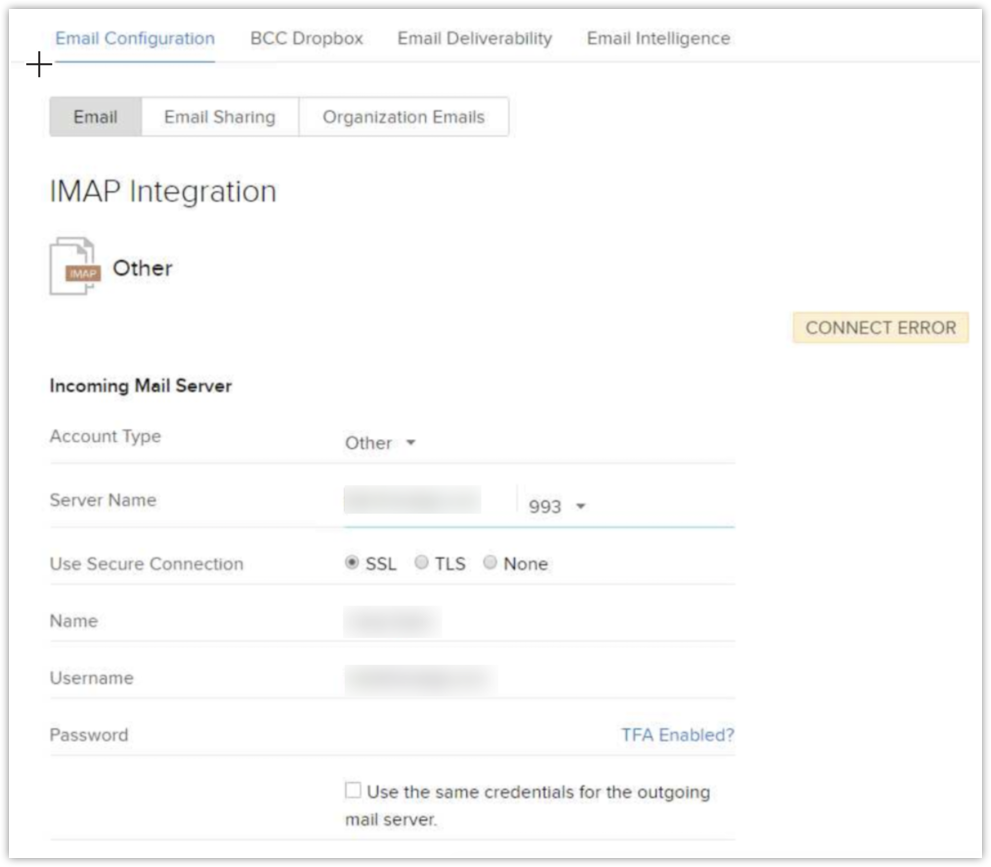Select None for secure connection
Image resolution: width=991 pixels, height=867 pixels.
pos(490,563)
